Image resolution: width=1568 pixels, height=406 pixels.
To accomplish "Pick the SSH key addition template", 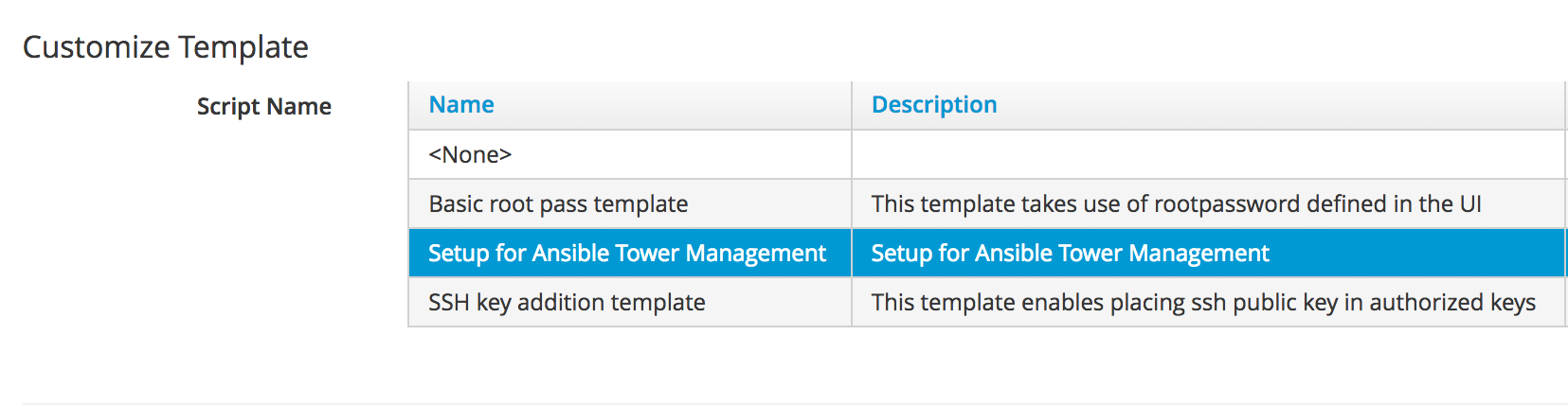I will pyautogui.click(x=567, y=303).
